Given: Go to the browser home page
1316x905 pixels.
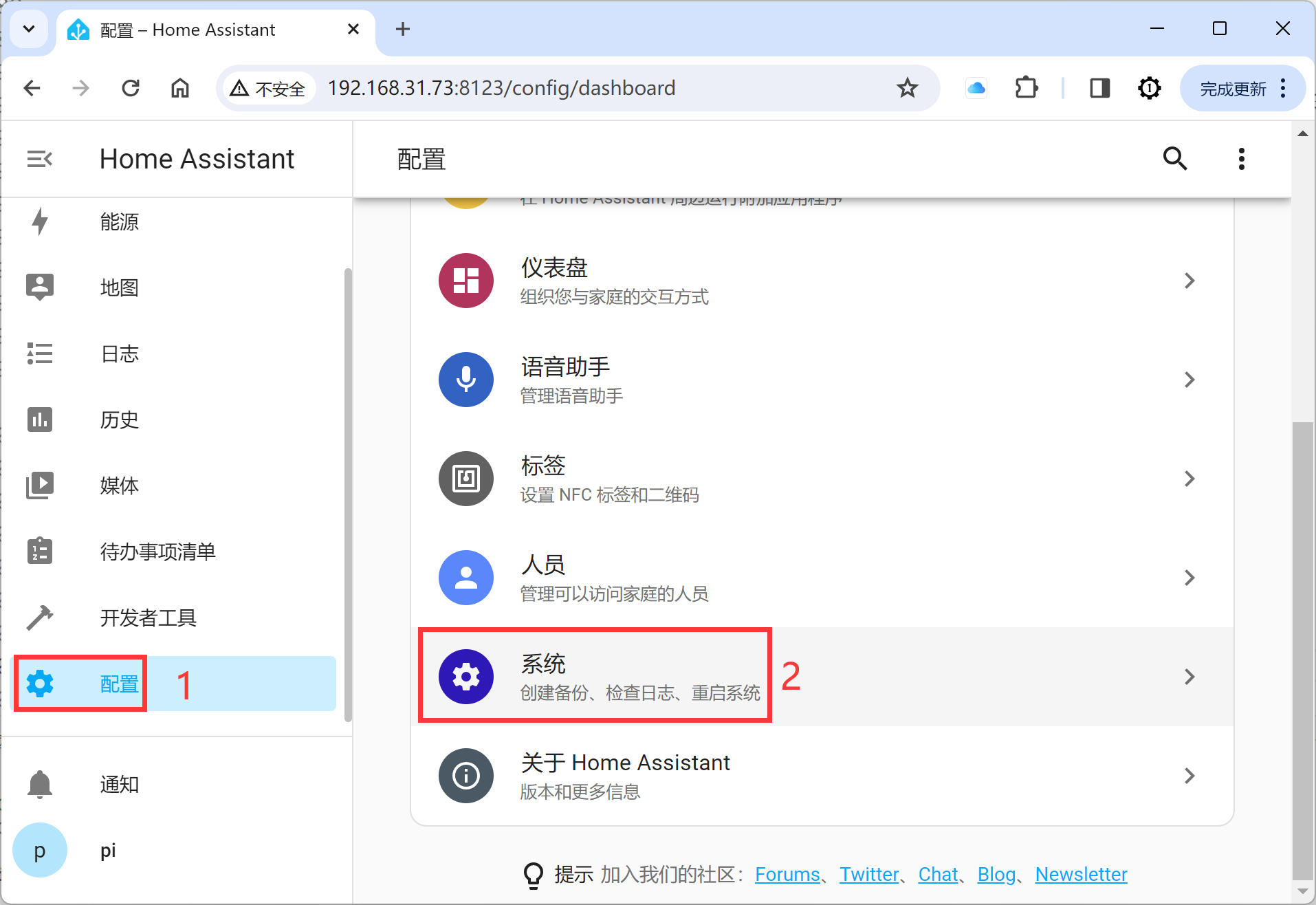Looking at the screenshot, I should pyautogui.click(x=180, y=88).
